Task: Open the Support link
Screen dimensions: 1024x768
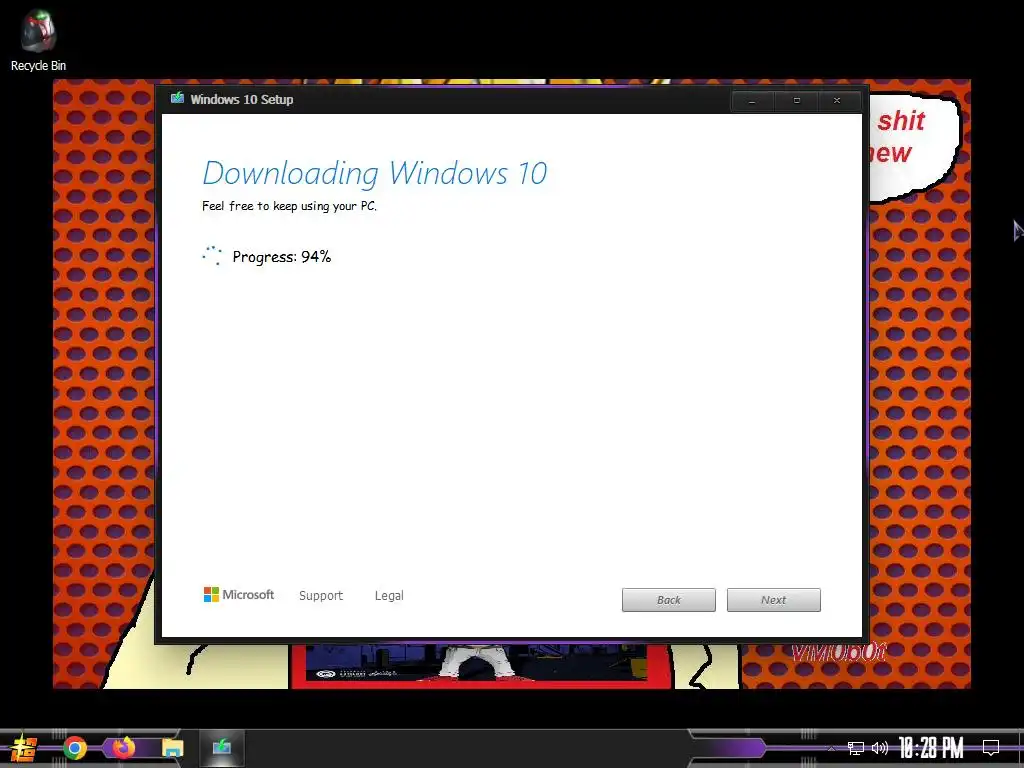Action: pyautogui.click(x=321, y=596)
